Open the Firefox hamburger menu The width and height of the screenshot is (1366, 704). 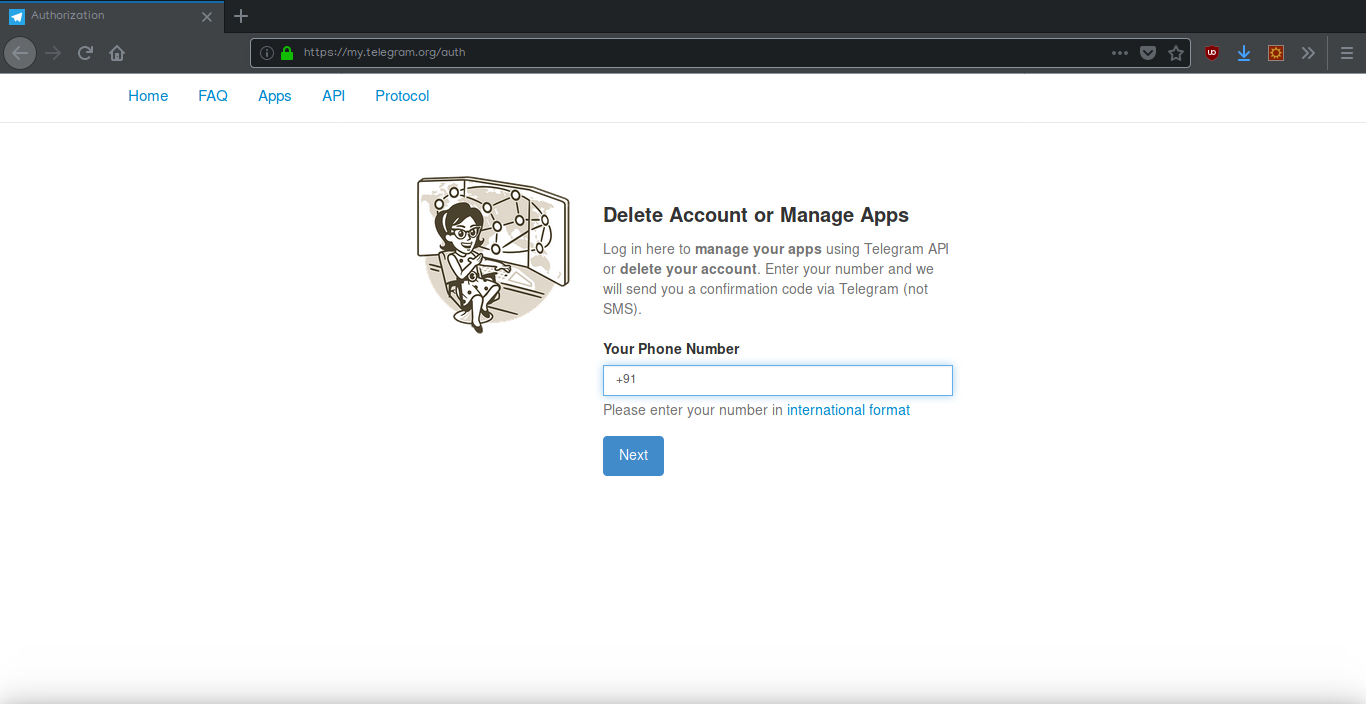1347,52
